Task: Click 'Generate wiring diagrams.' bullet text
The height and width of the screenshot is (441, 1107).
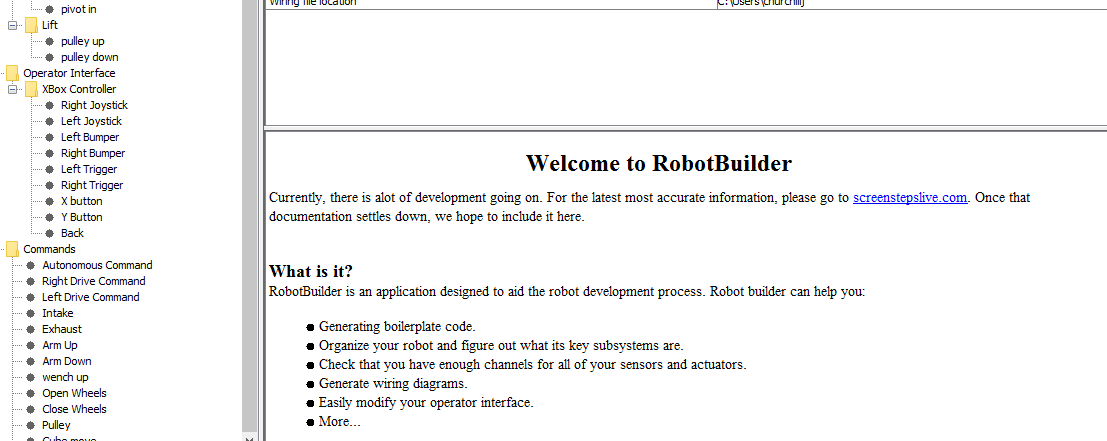Action: point(393,384)
